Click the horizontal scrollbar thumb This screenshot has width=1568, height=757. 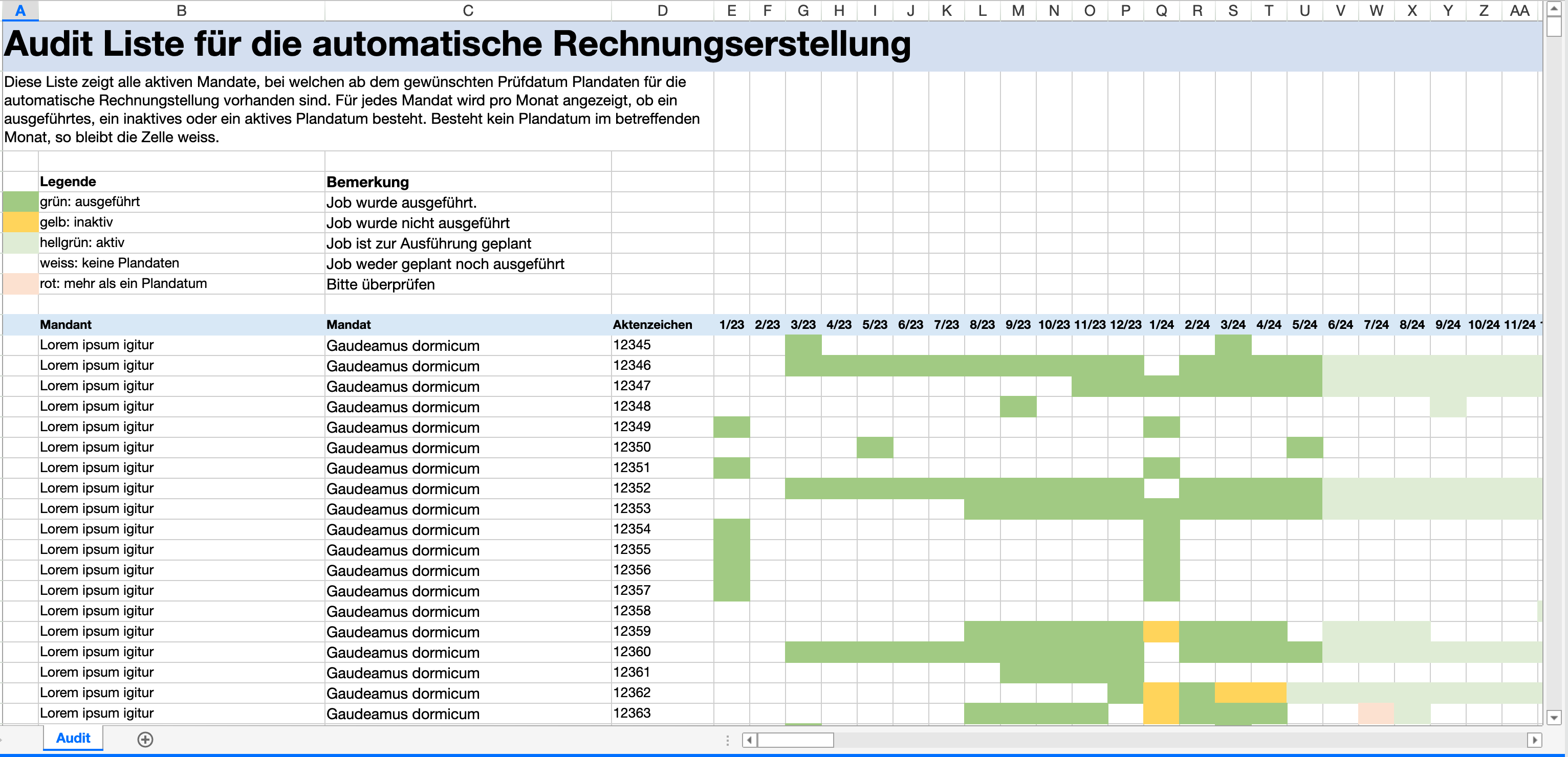(796, 740)
